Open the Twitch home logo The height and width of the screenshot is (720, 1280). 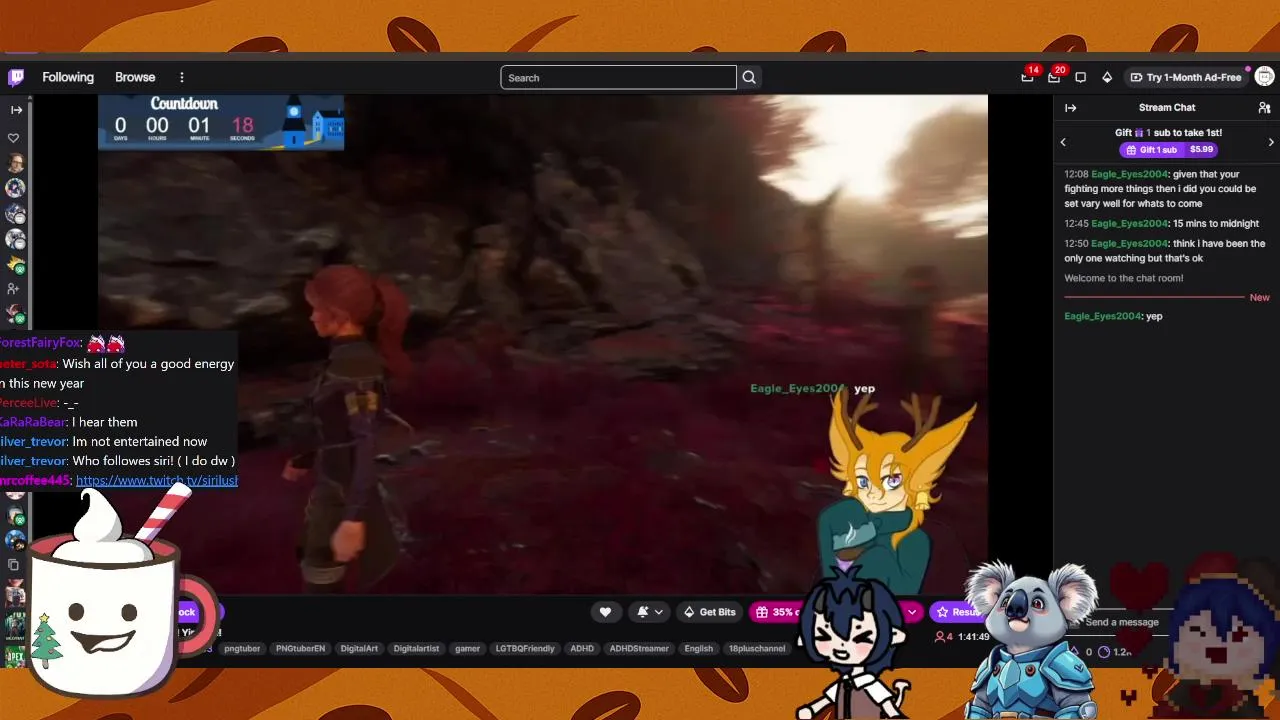16,77
